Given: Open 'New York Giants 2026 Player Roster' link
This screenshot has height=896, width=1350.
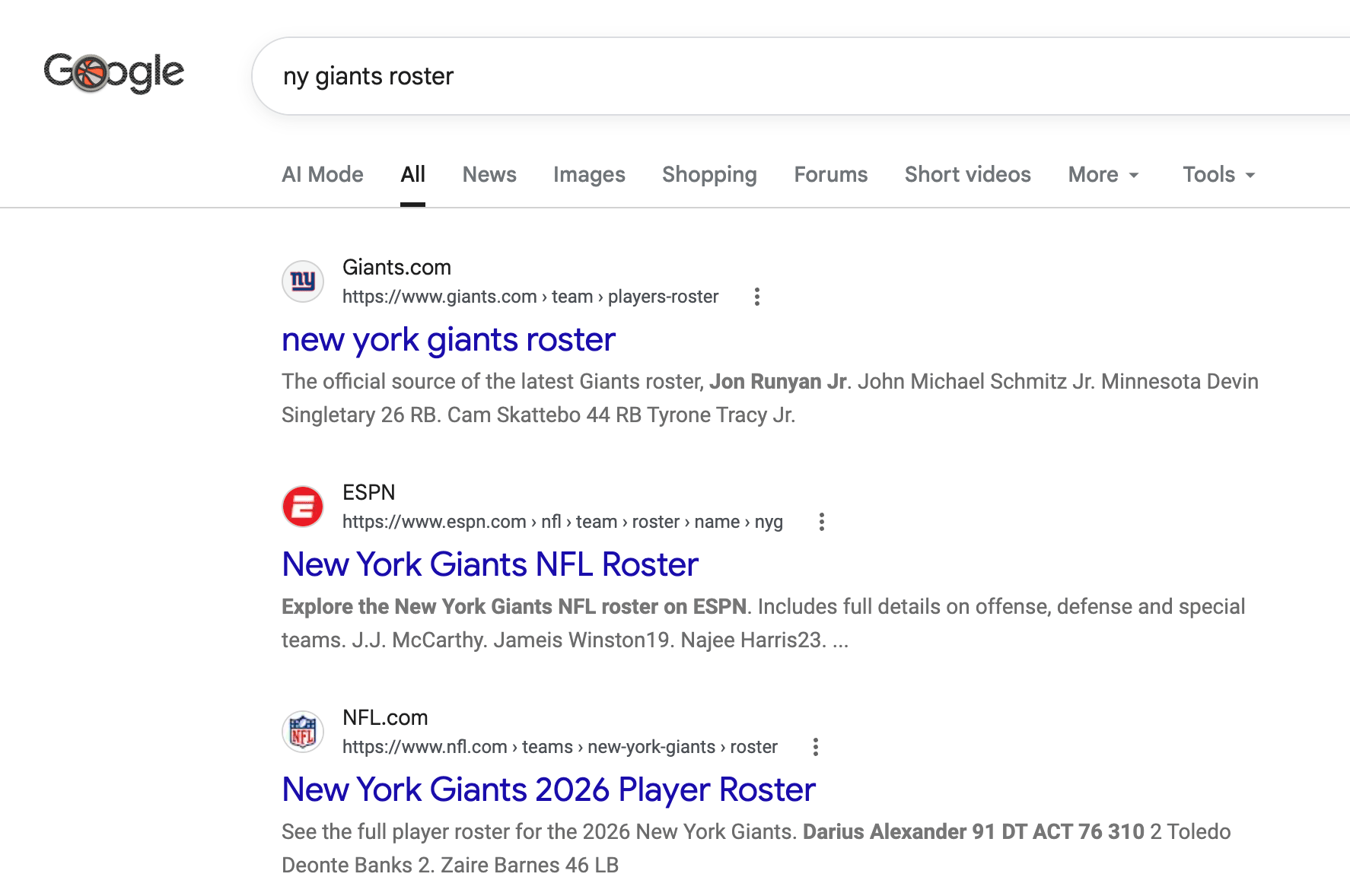Looking at the screenshot, I should click(x=549, y=790).
